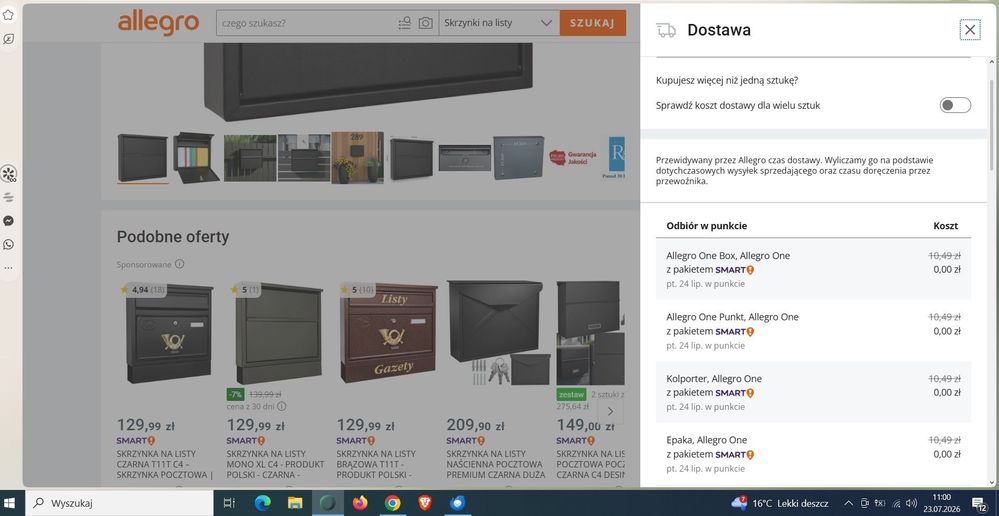Click the 'Odbiór w punkcie' column header

[707, 226]
